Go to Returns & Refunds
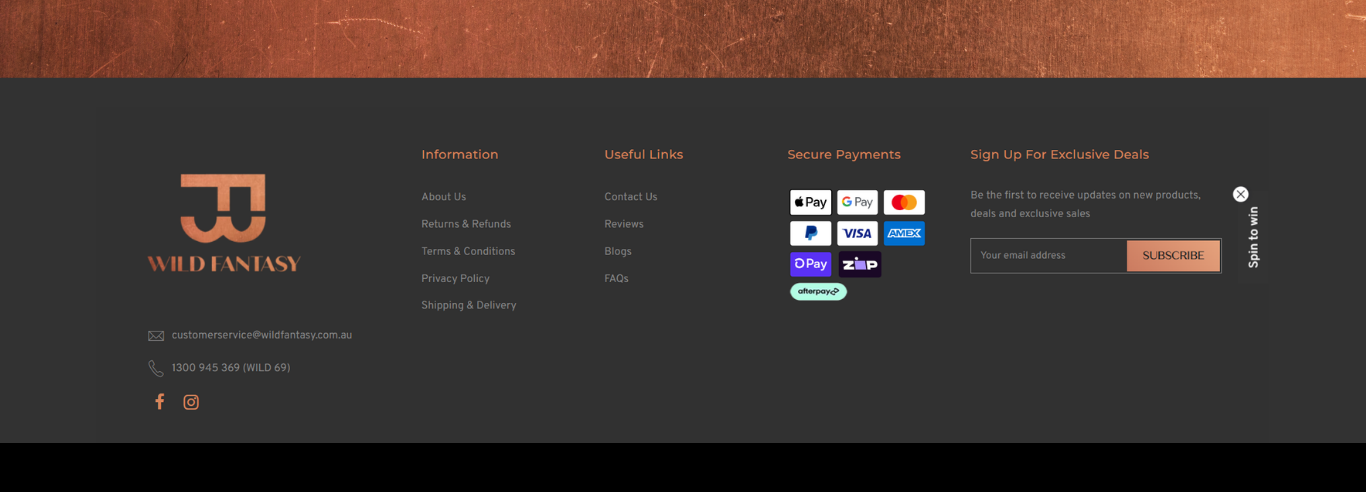The width and height of the screenshot is (1366, 492). click(466, 224)
